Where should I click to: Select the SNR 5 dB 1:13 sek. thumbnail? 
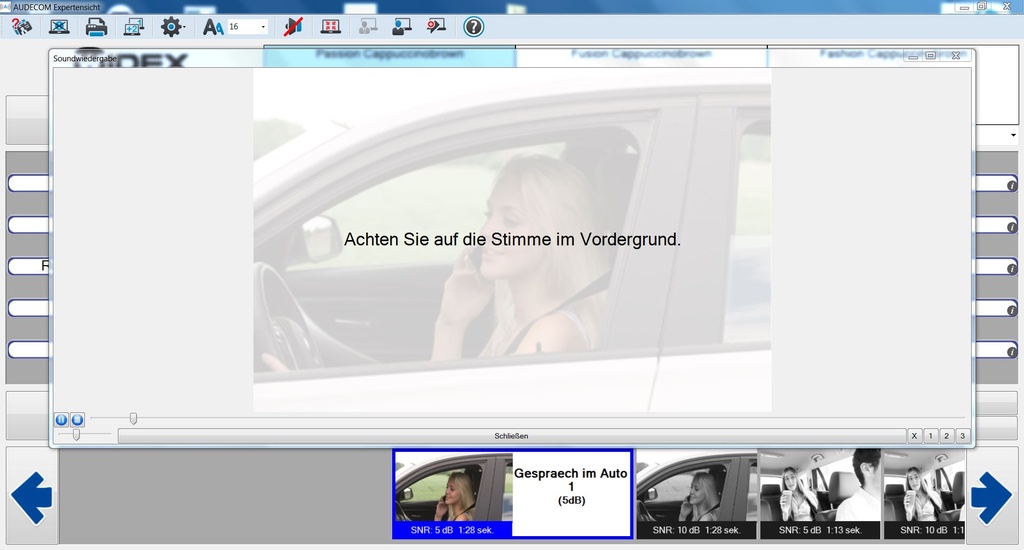(820, 494)
